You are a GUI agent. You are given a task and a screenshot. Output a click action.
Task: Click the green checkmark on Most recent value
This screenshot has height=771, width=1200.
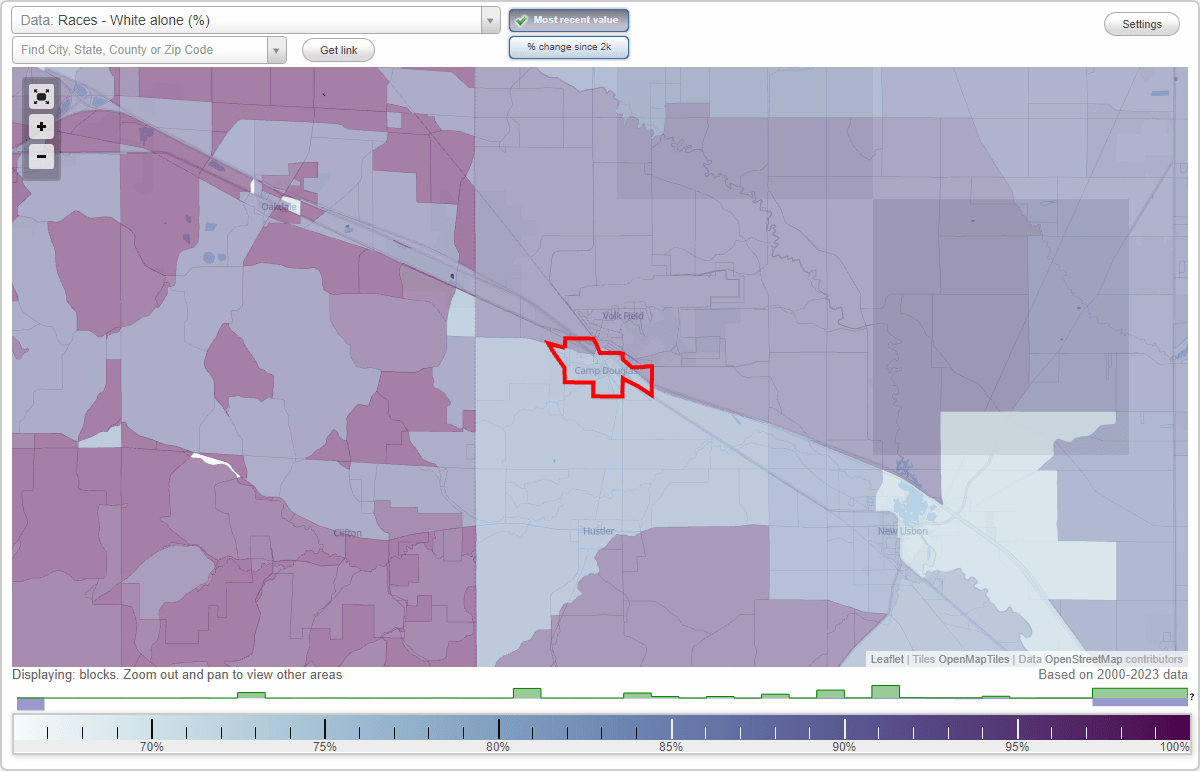pos(521,19)
